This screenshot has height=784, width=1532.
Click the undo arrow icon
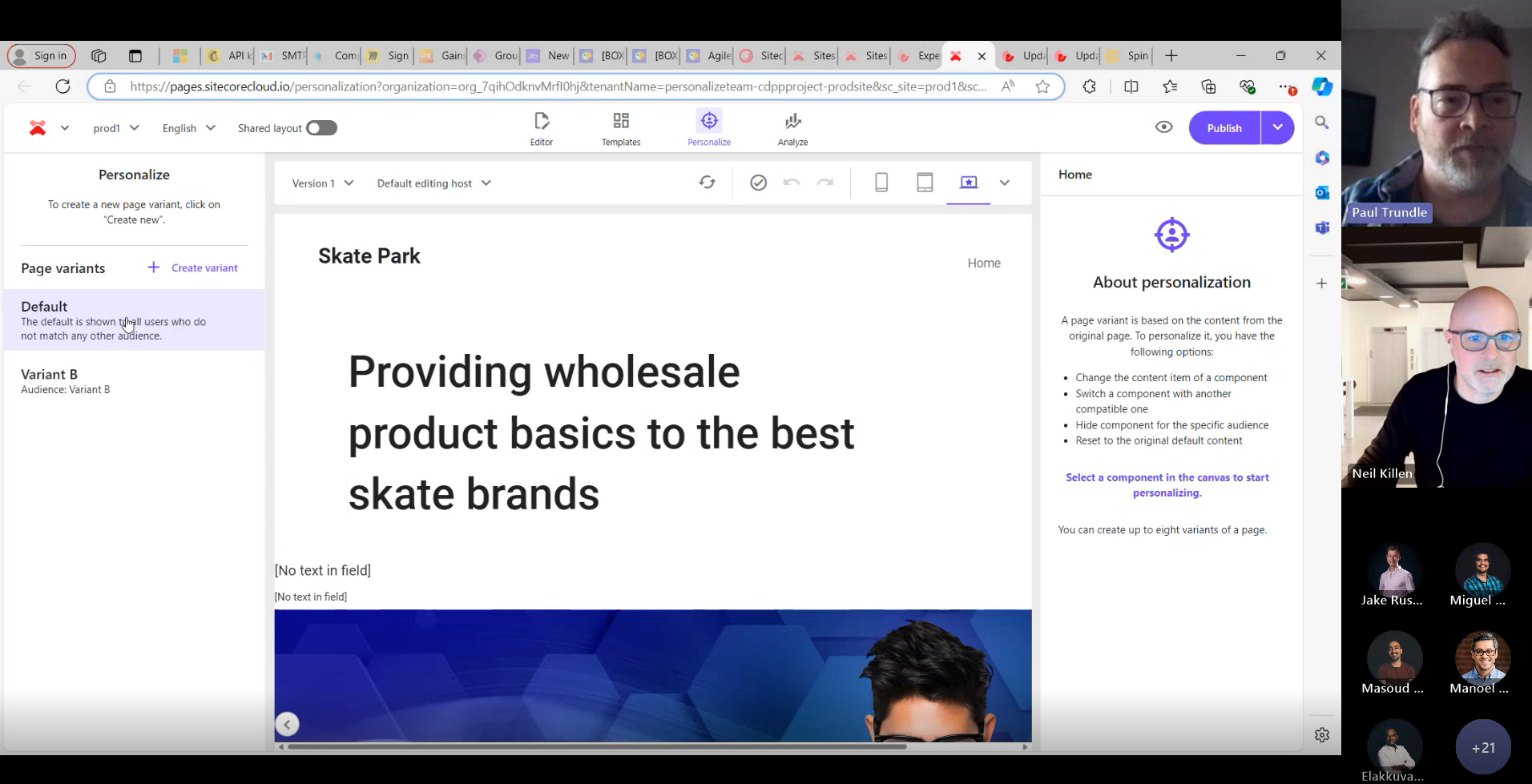pyautogui.click(x=792, y=183)
